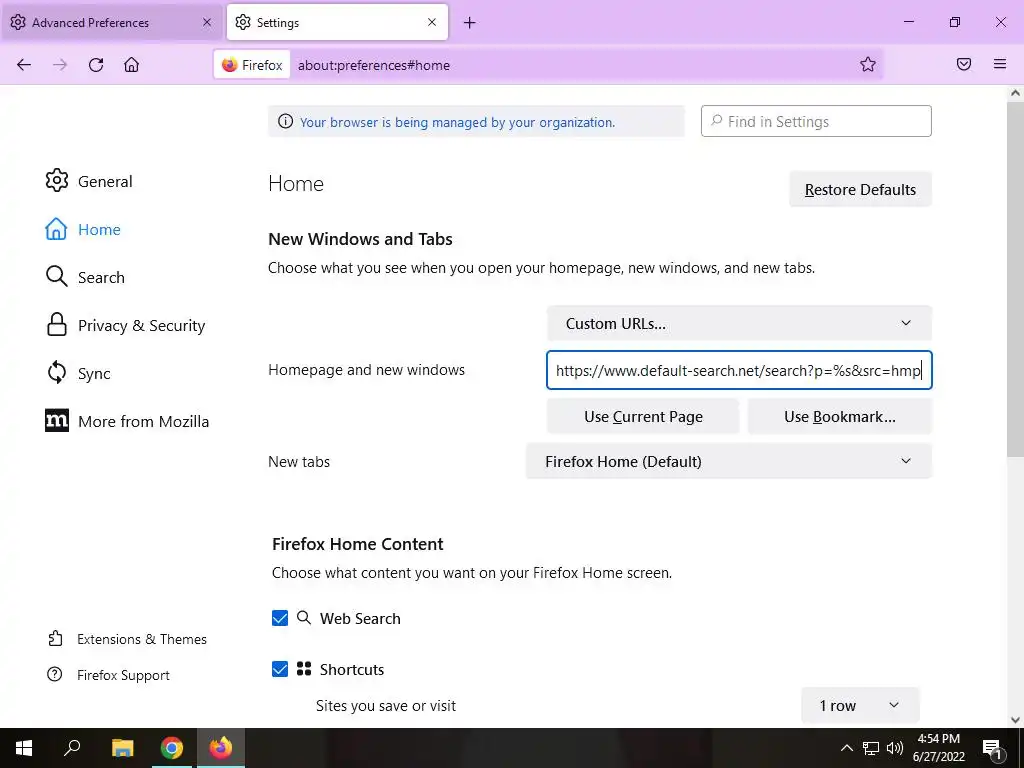Click the Mozilla 'm' logo icon
1024x768 pixels.
click(x=57, y=421)
